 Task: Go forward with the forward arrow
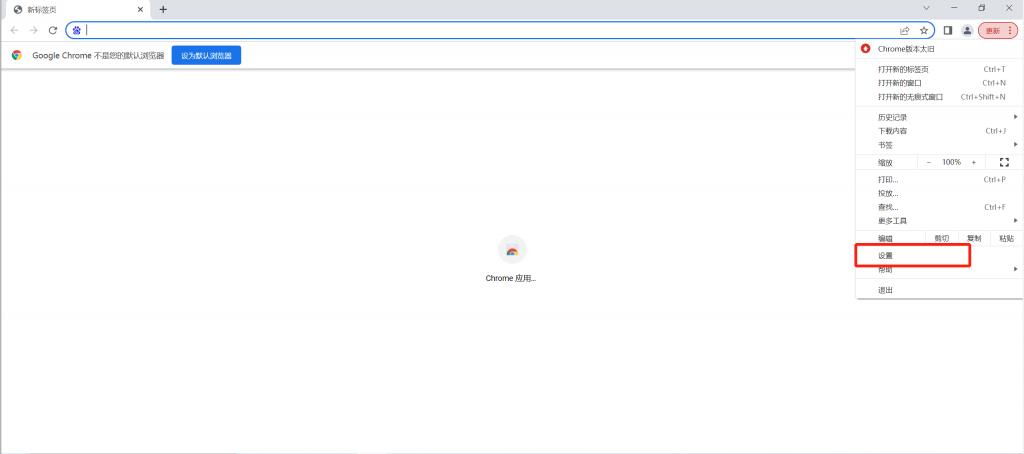(34, 31)
